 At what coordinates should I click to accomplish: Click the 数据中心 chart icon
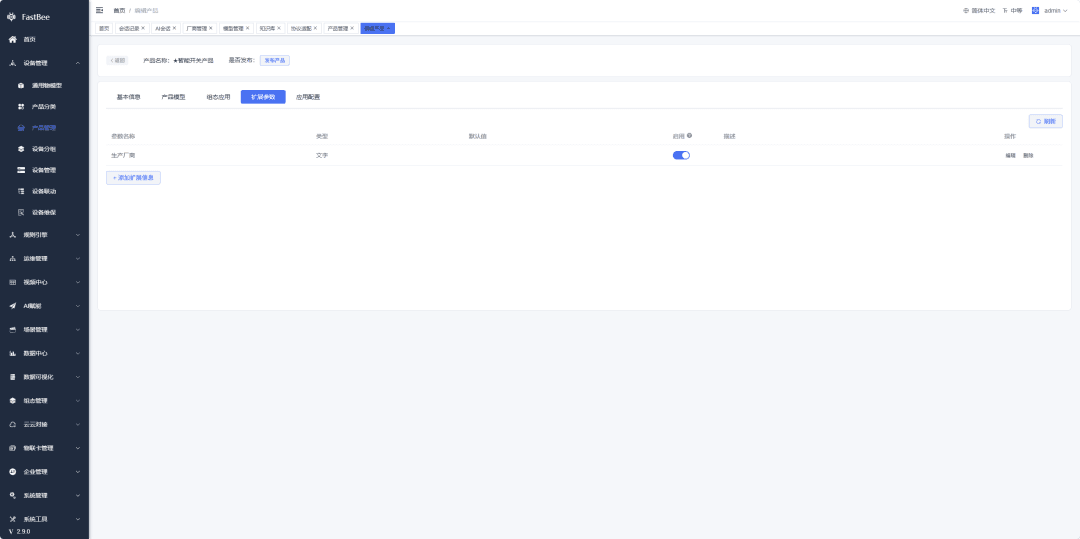click(12, 353)
